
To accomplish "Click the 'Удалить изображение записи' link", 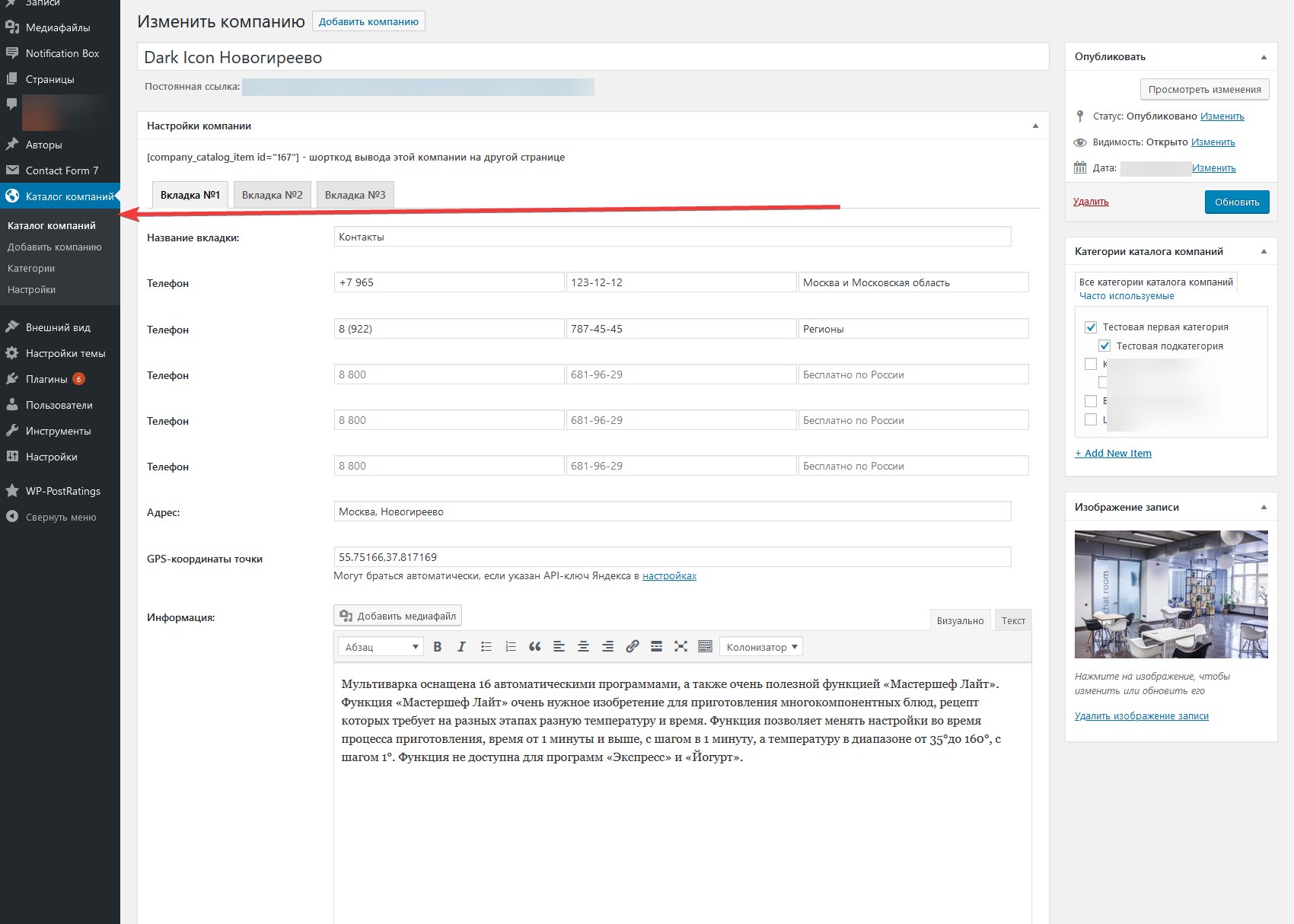I will click(x=1141, y=716).
